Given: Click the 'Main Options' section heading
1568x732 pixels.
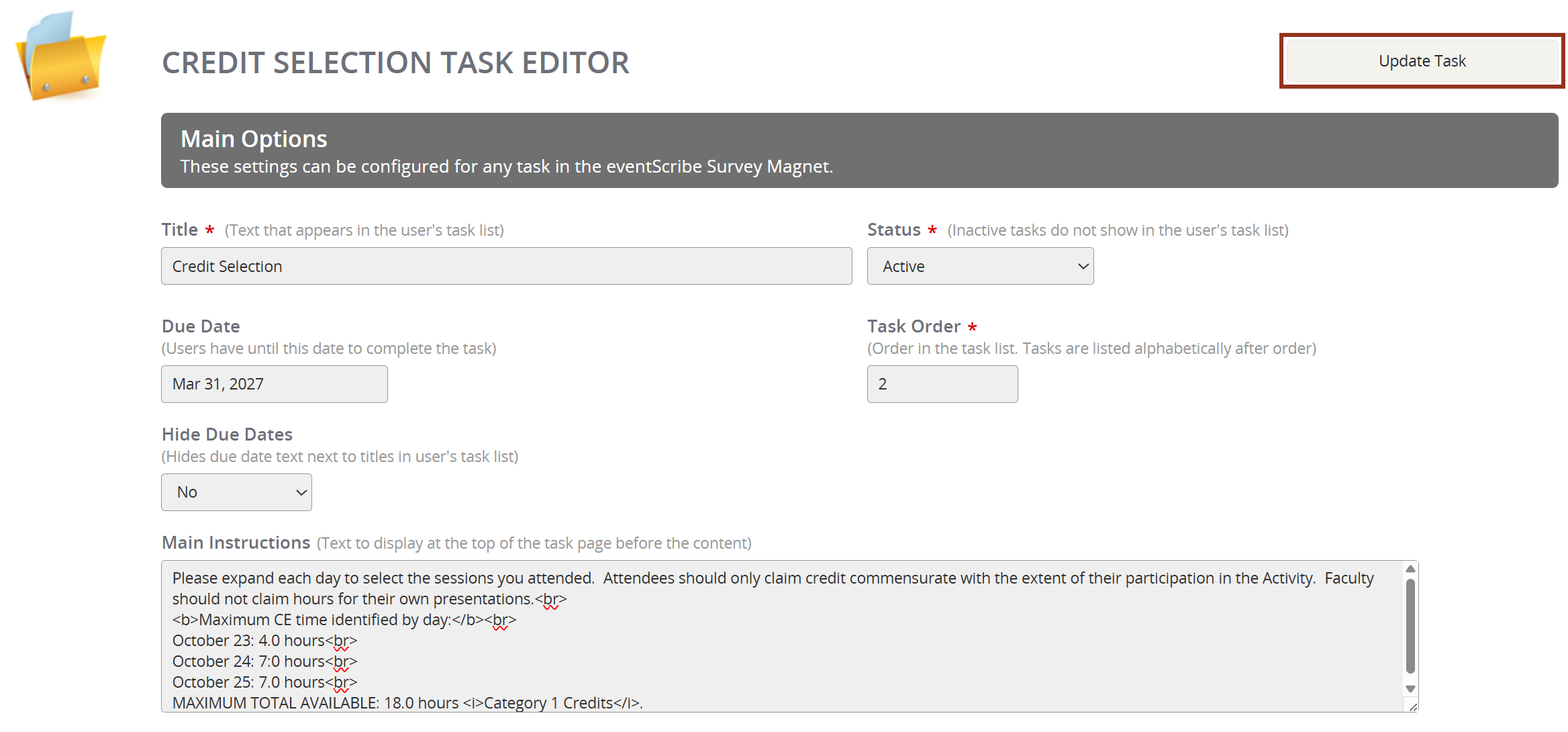Looking at the screenshot, I should [254, 139].
